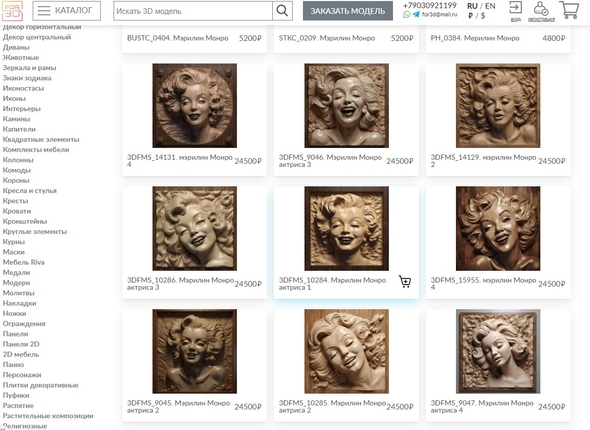
Task: Open thumbnail of 3DFMS_9046 Мэрилин Монро актриса 3
Action: coord(347,105)
